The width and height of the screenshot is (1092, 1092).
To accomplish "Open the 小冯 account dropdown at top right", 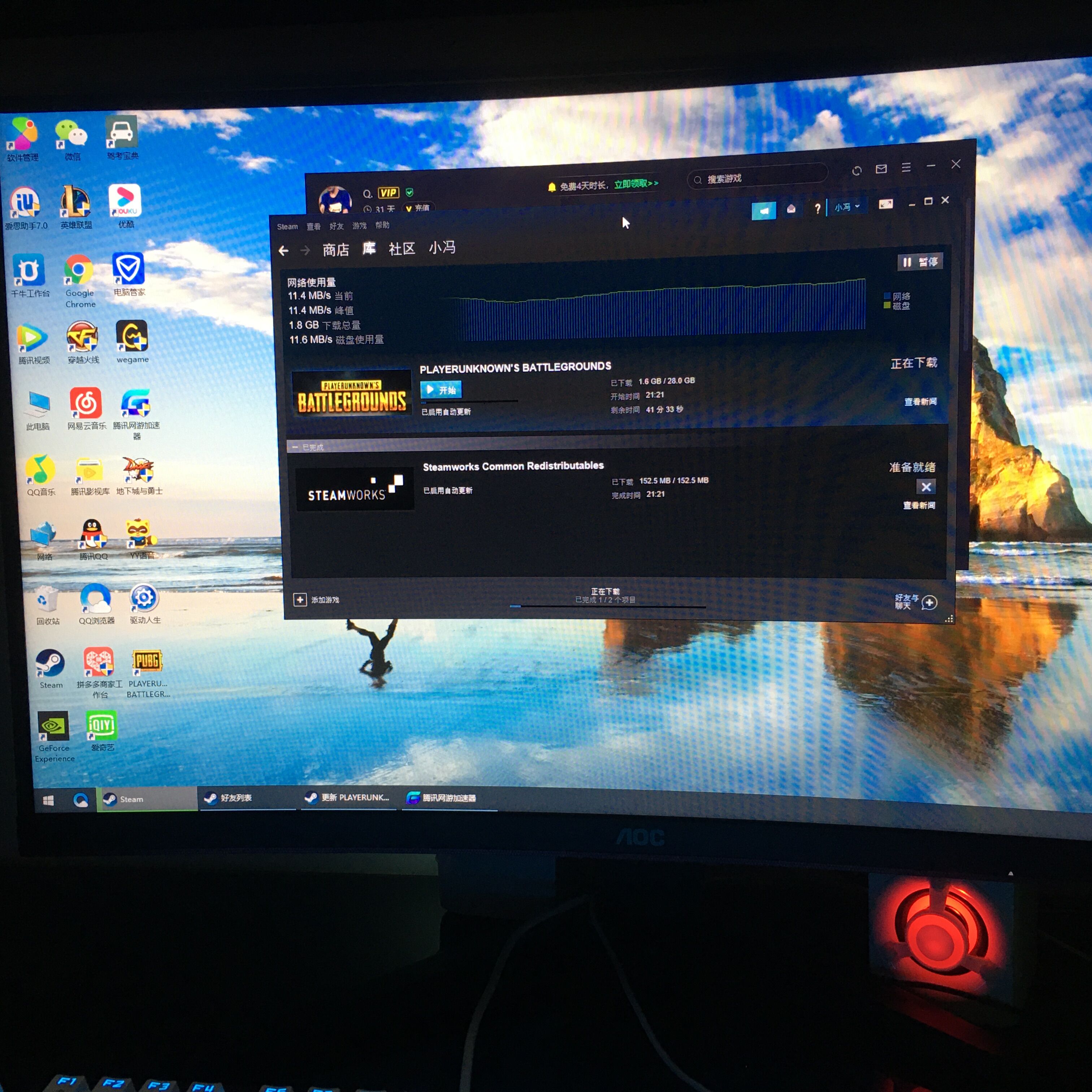I will [847, 207].
